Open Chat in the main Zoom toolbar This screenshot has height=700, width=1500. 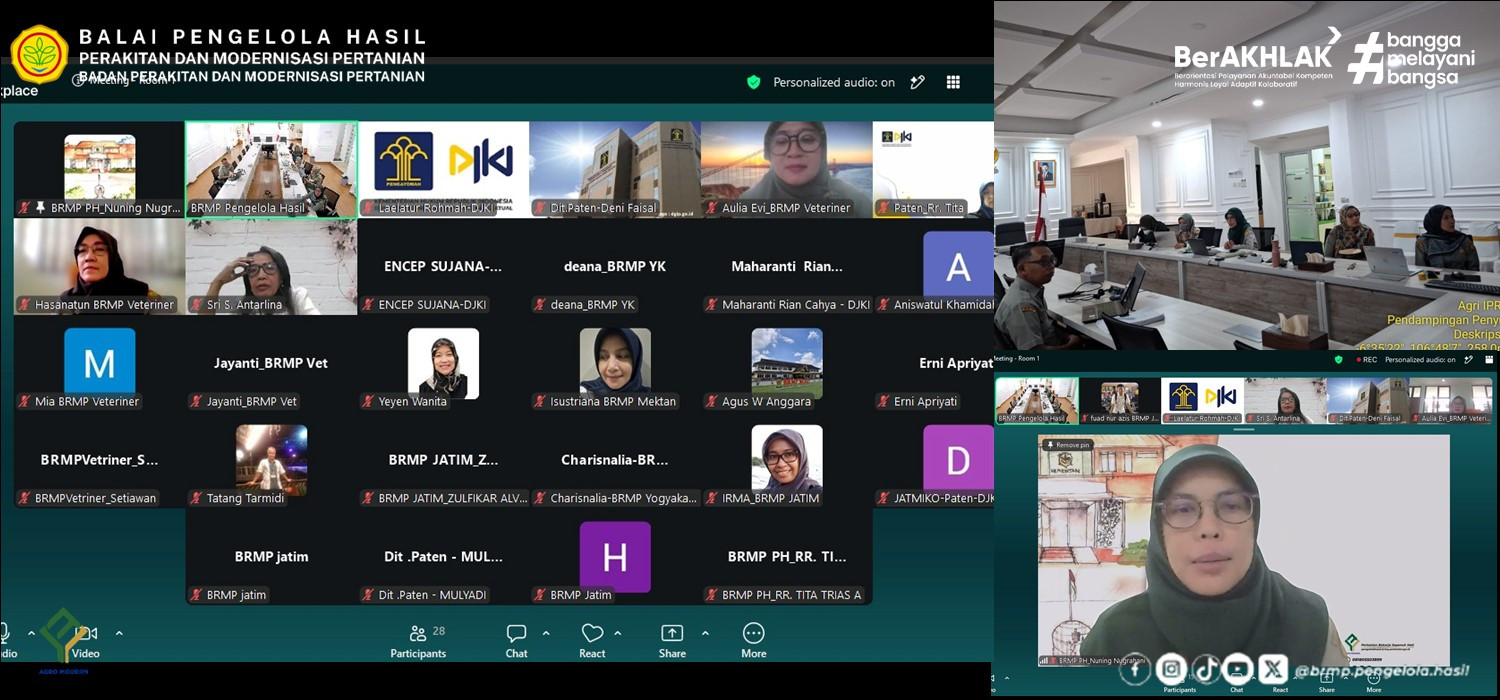(x=516, y=641)
